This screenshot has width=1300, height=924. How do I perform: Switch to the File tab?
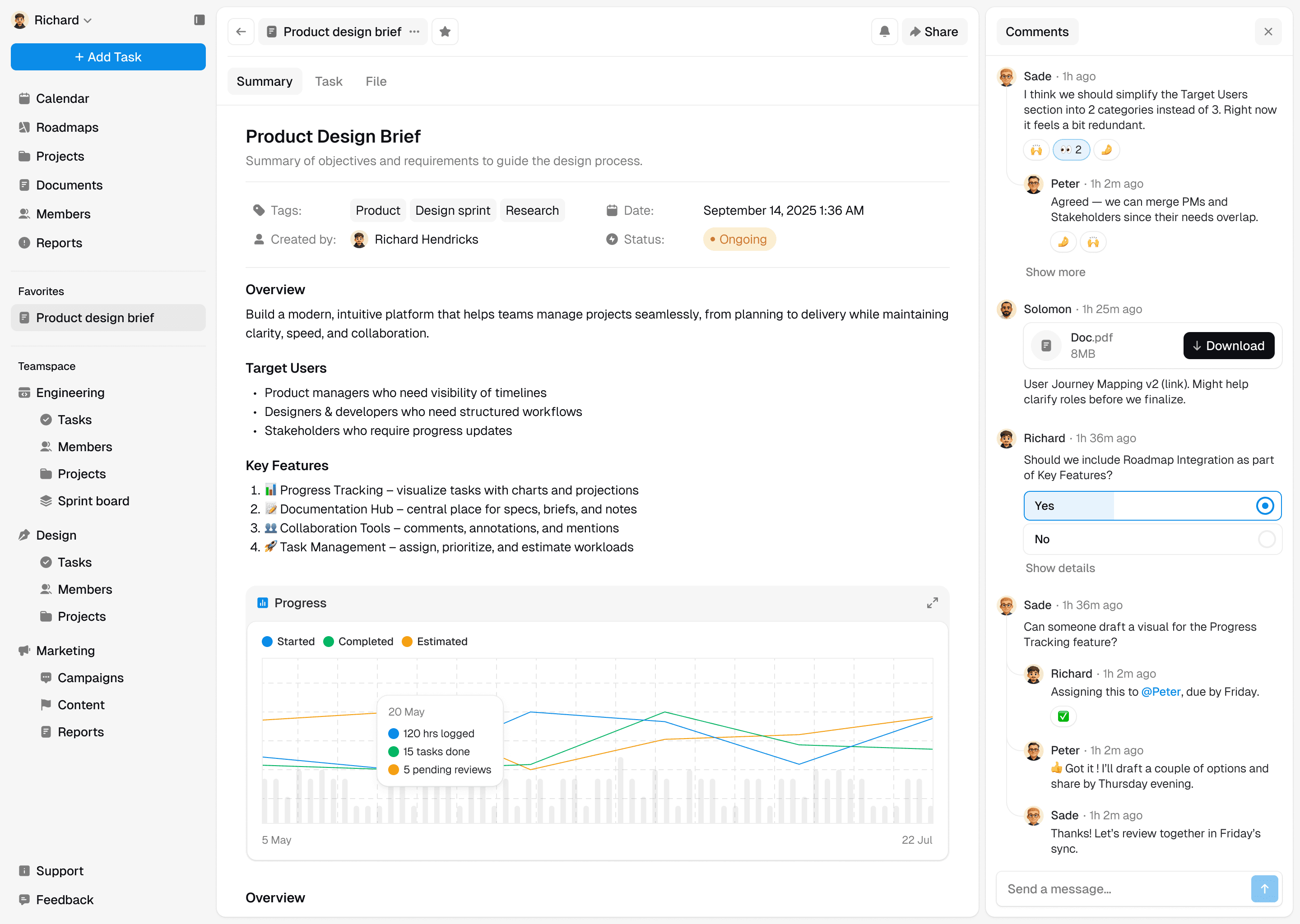[376, 81]
